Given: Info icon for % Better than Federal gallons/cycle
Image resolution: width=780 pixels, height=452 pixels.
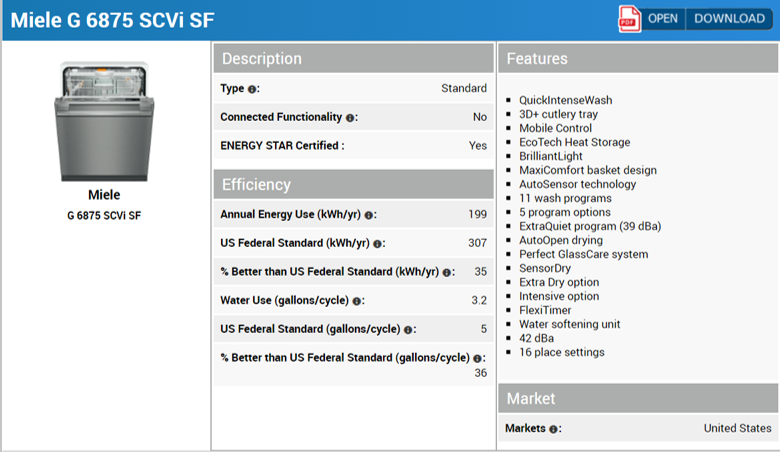Looking at the screenshot, I should point(478,359).
